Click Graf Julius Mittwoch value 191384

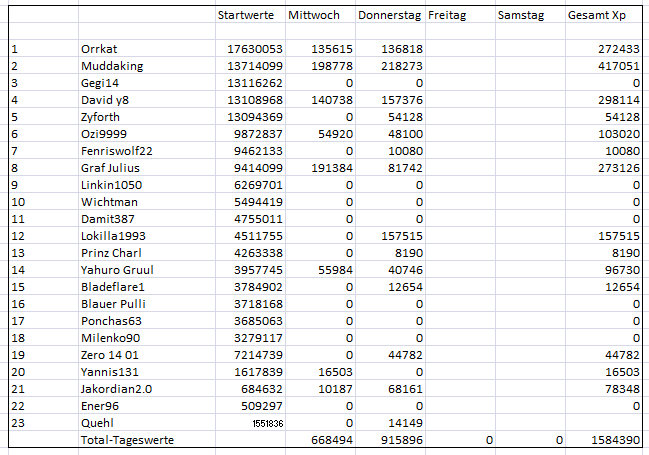320,168
